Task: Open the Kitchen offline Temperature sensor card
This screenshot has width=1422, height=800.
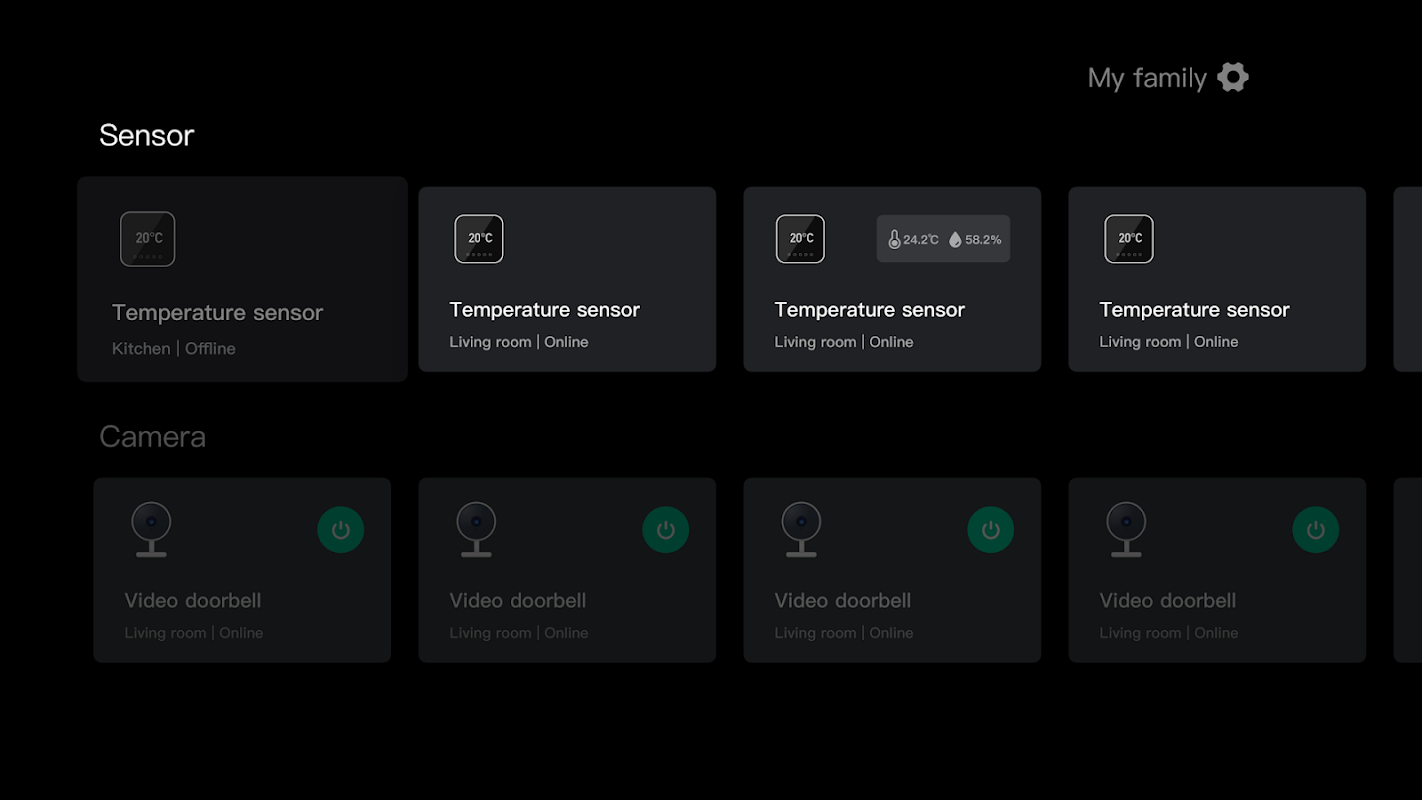Action: click(242, 279)
